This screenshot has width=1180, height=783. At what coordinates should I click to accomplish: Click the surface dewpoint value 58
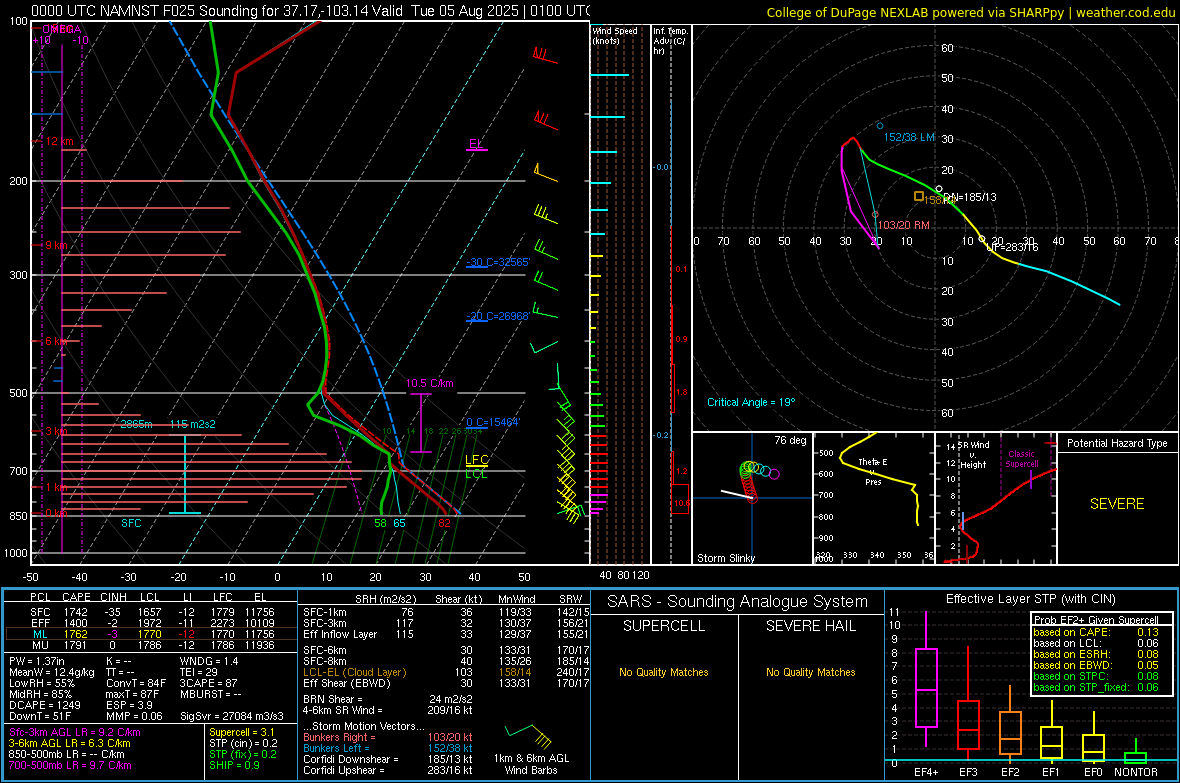(x=380, y=523)
